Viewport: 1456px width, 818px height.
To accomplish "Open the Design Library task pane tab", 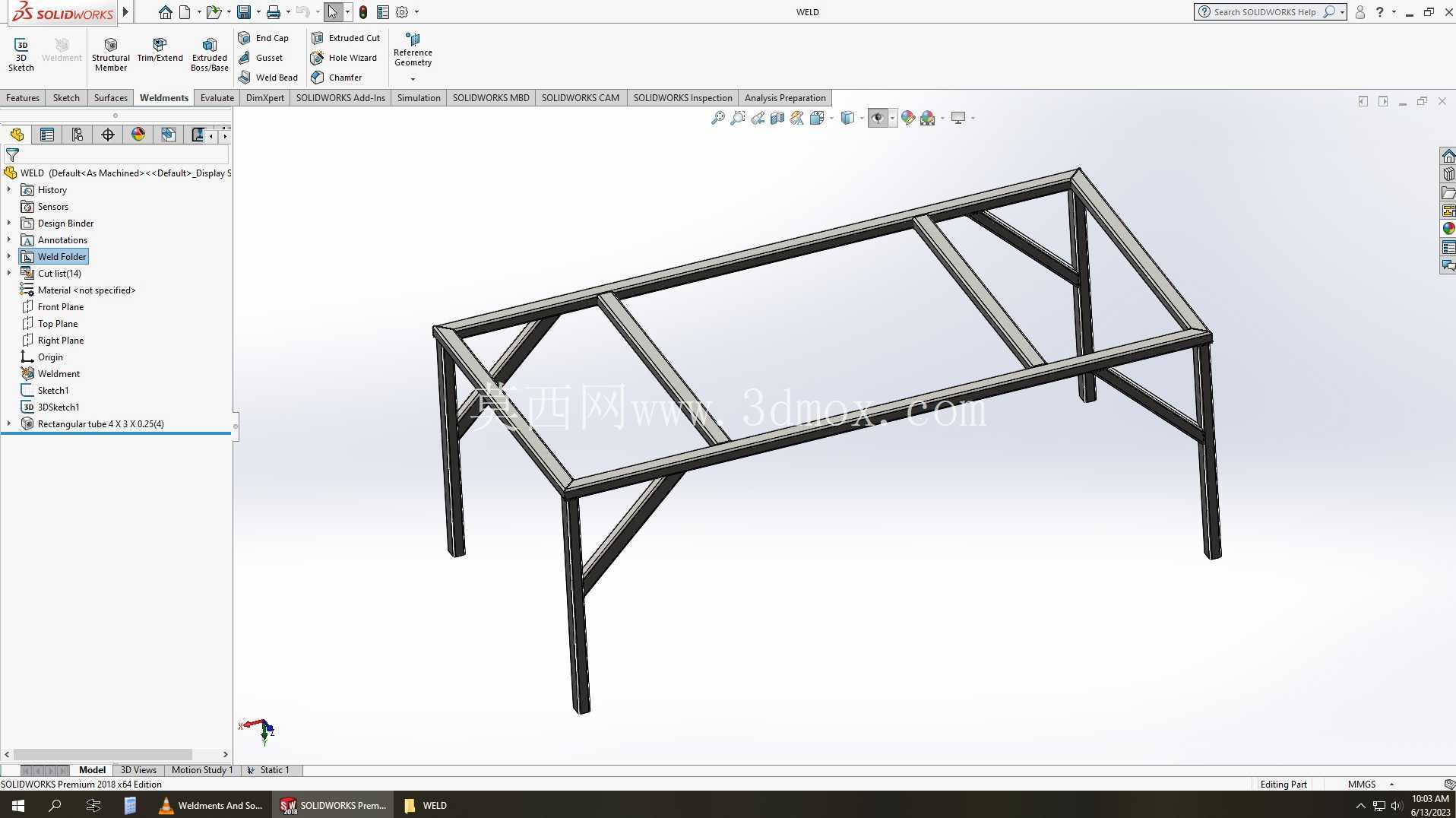I will click(x=1448, y=174).
